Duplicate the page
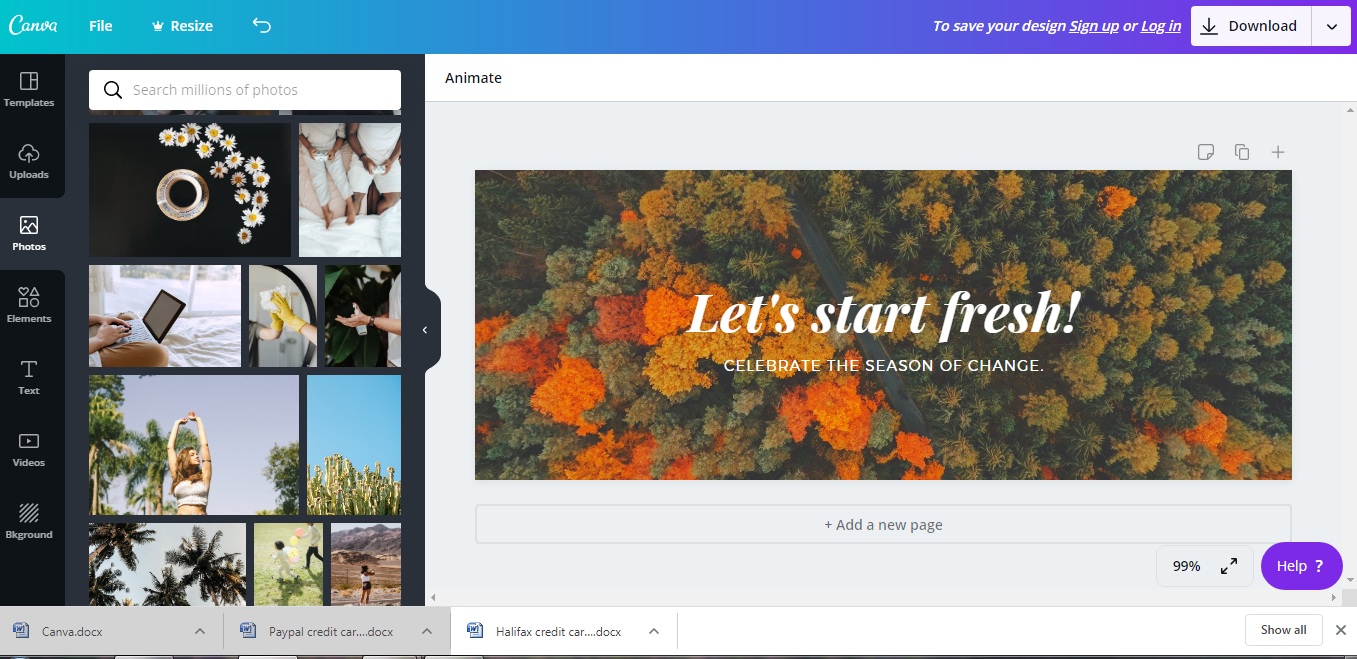1357x659 pixels. pos(1242,152)
